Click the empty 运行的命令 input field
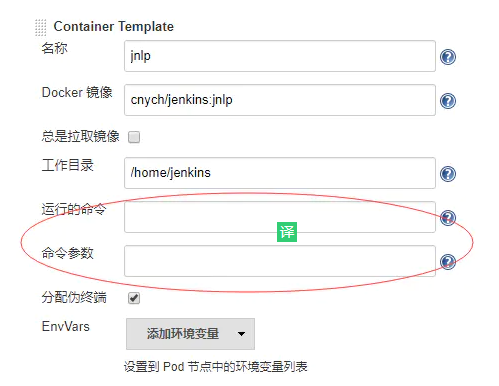The image size is (499, 386). coord(280,217)
